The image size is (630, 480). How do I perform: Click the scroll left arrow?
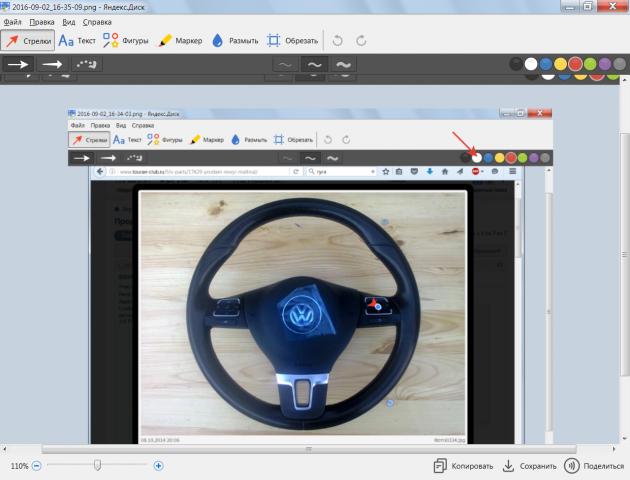pos(4,449)
